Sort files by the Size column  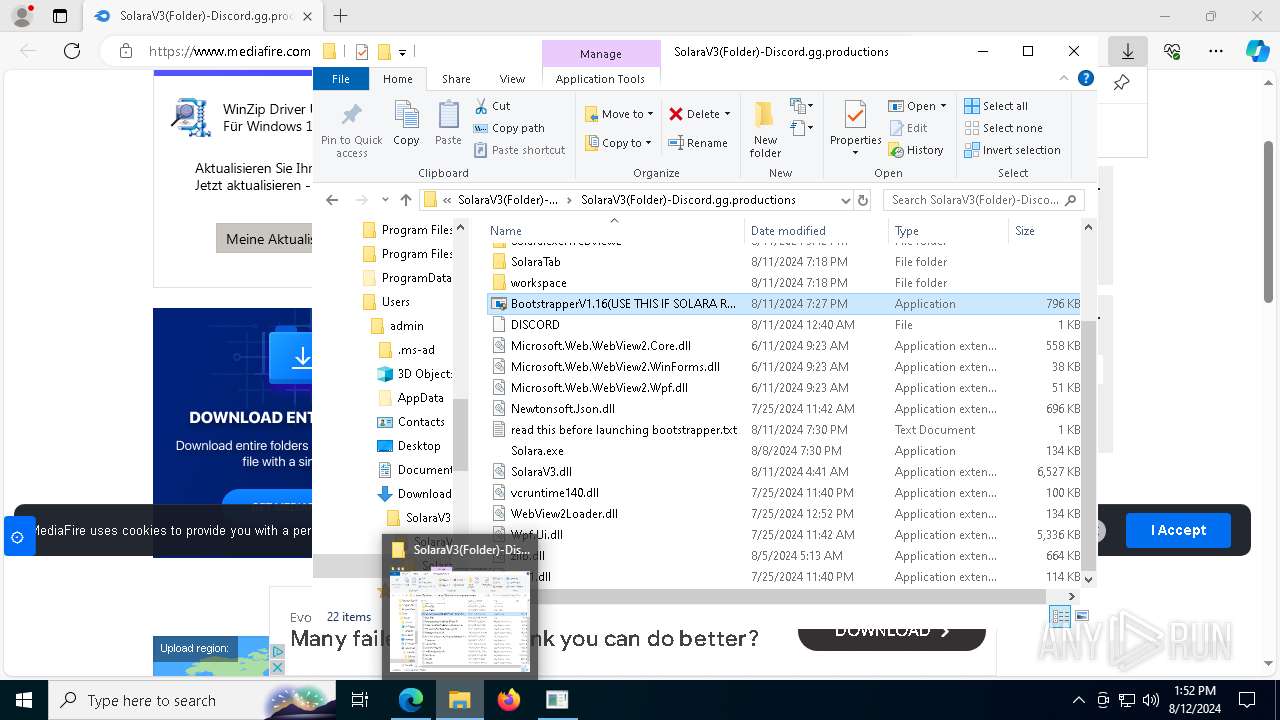(x=1044, y=231)
